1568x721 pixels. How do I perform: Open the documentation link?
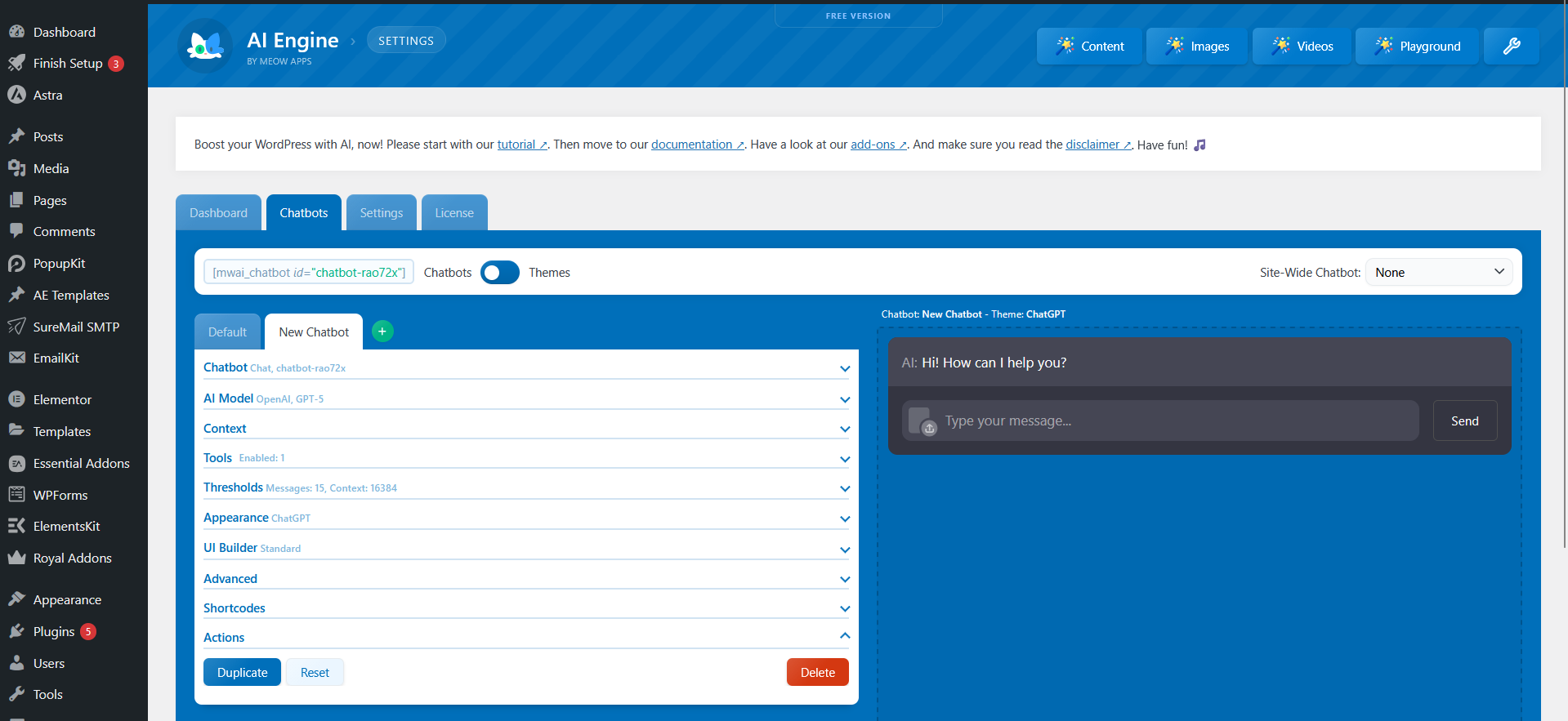(x=692, y=145)
